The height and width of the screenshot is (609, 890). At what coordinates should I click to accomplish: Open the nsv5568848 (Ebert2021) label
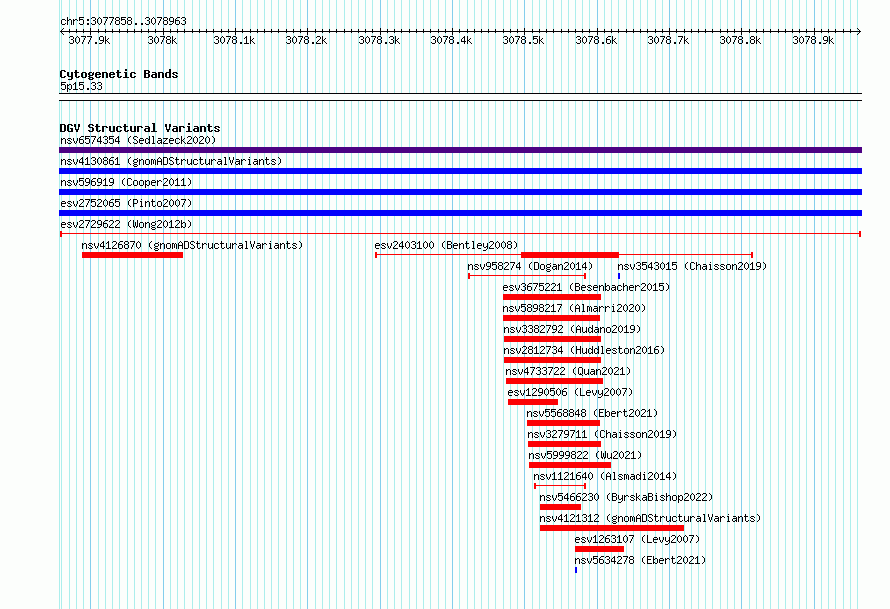[592, 413]
